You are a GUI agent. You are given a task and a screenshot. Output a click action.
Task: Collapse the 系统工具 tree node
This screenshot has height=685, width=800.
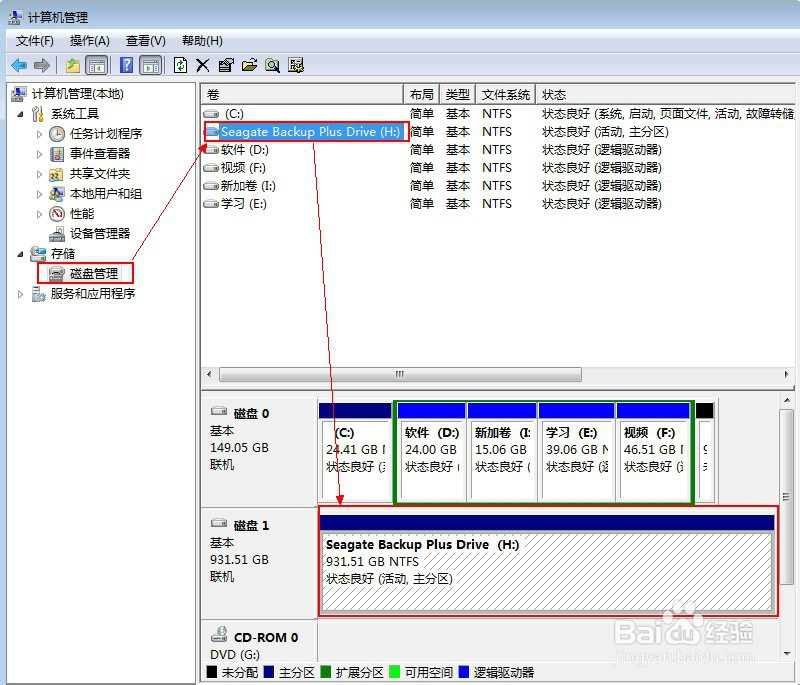20,114
